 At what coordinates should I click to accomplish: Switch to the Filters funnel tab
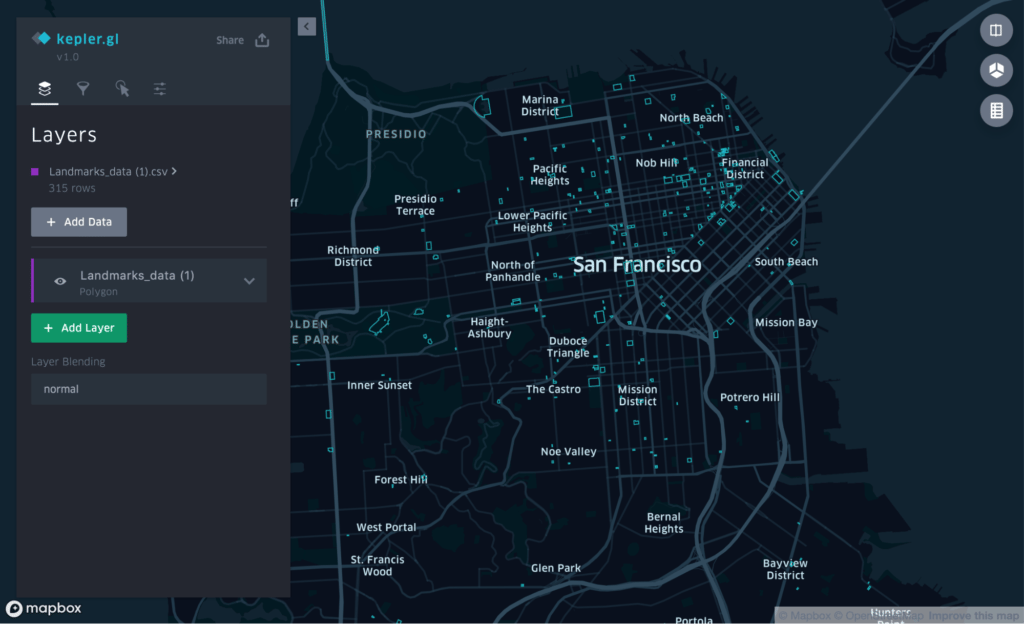click(83, 88)
